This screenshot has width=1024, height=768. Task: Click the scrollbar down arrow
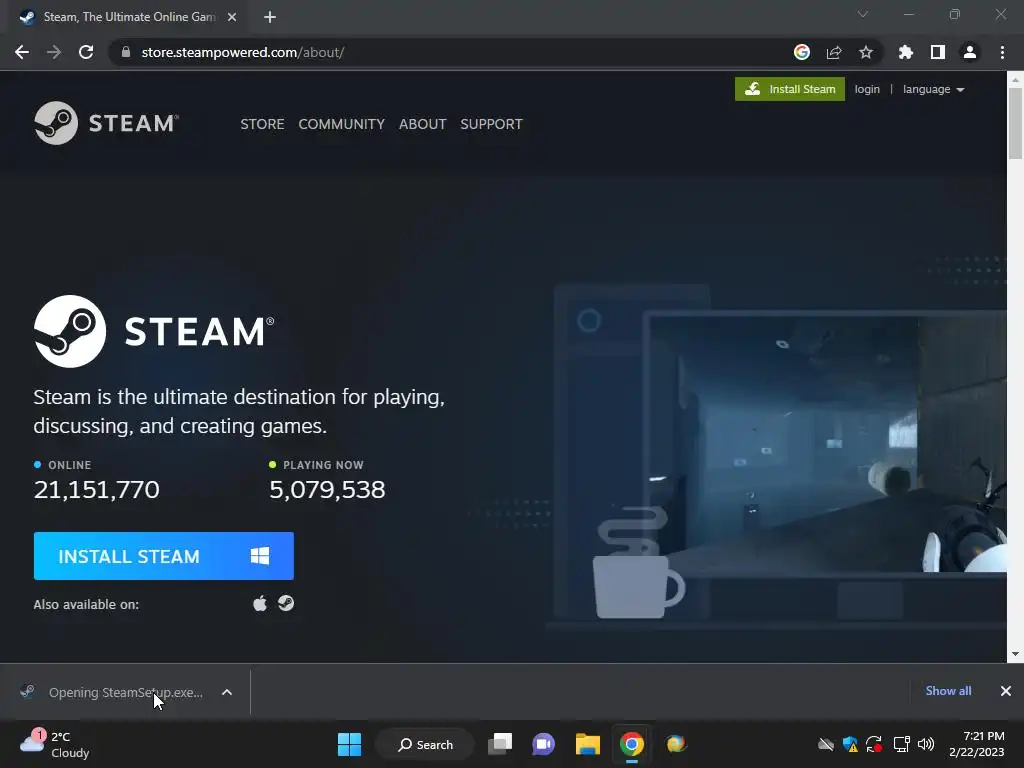1015,654
